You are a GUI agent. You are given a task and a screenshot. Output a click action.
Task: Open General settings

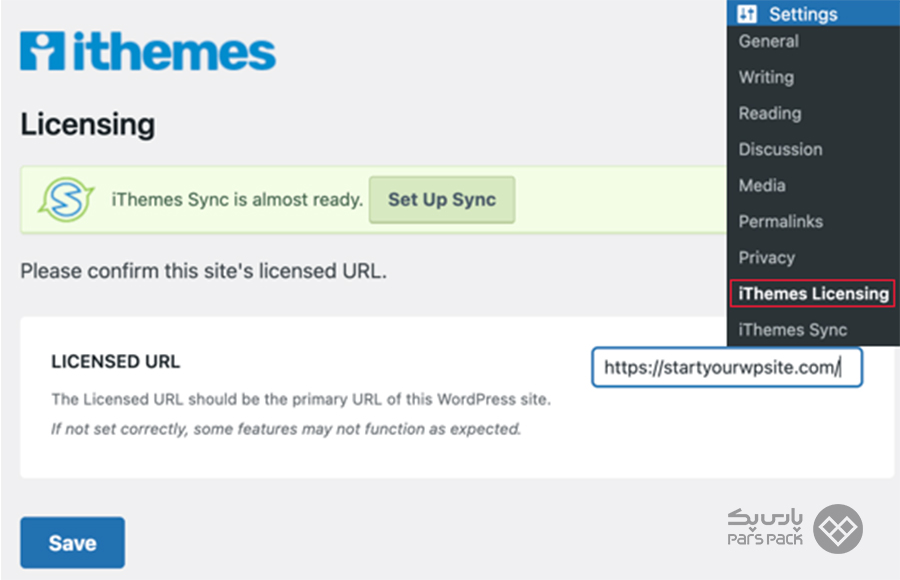coord(769,41)
